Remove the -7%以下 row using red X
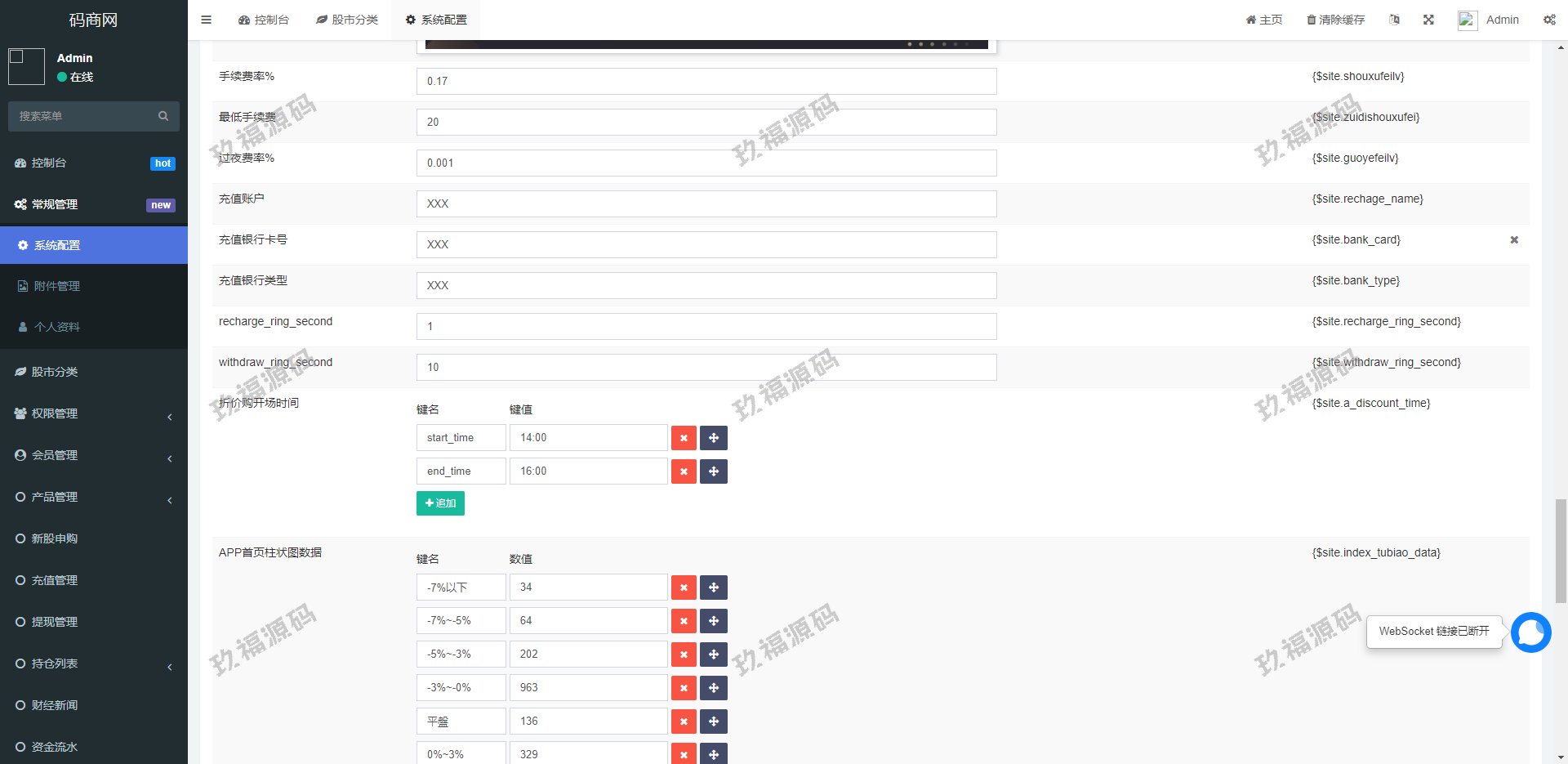This screenshot has height=764, width=1568. point(684,588)
